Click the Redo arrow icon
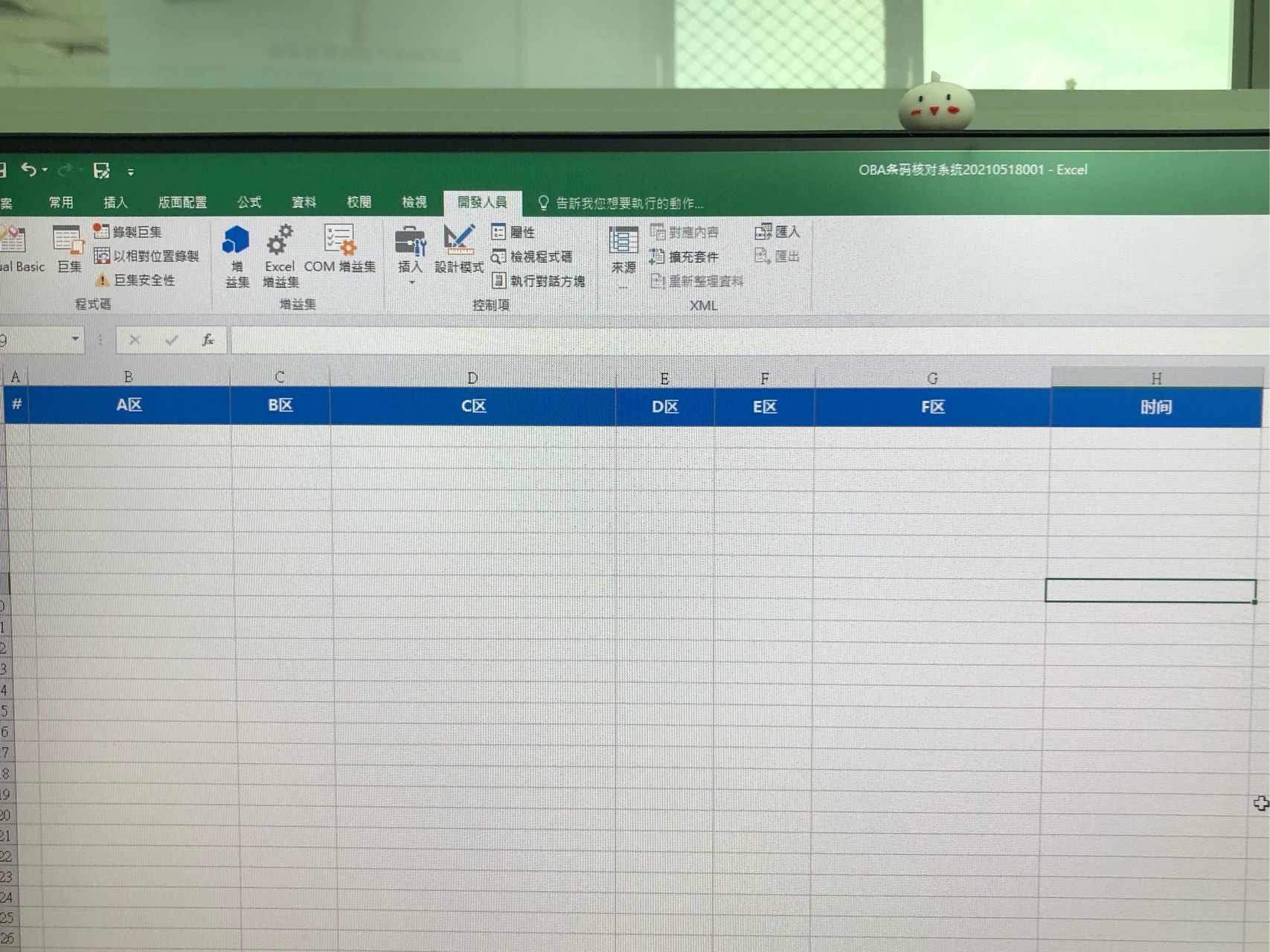 (x=65, y=170)
